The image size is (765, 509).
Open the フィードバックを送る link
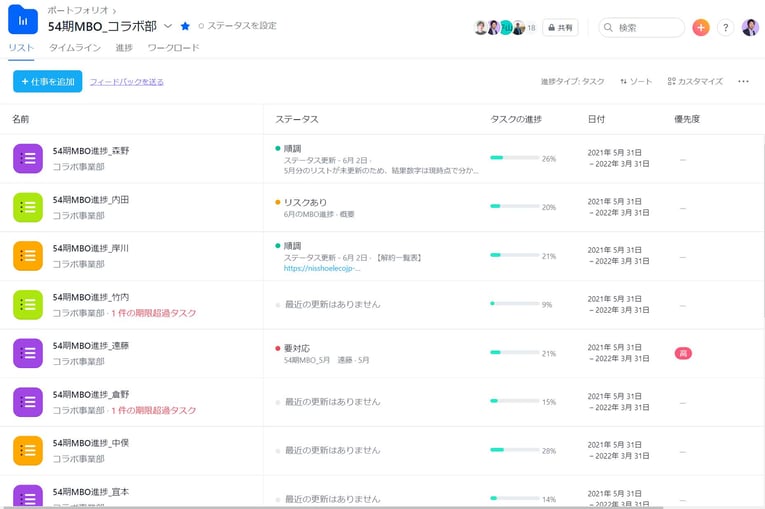point(126,82)
